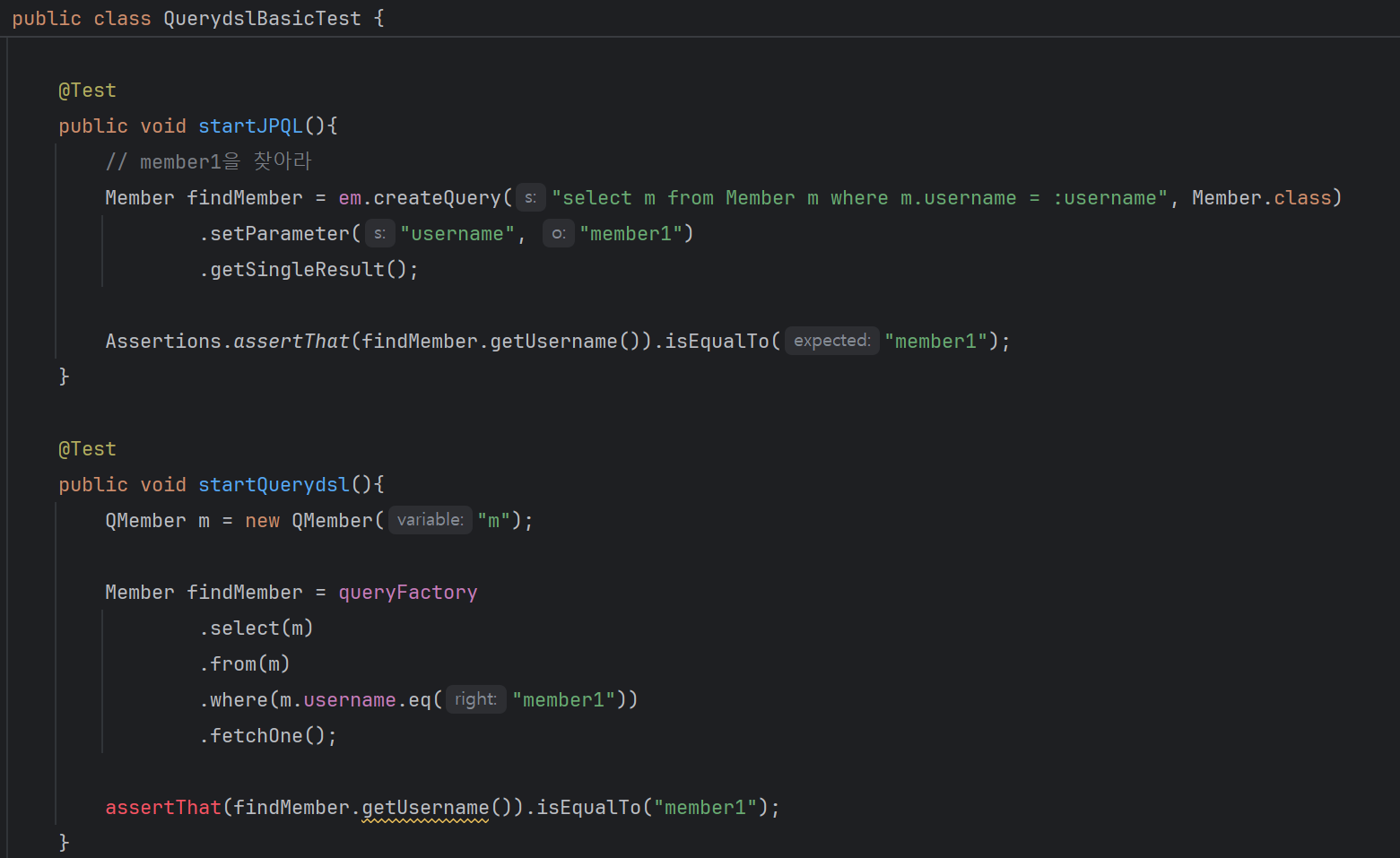Viewport: 1400px width, 858px height.
Task: Click the QuerydslBasicTest class name
Action: click(262, 19)
